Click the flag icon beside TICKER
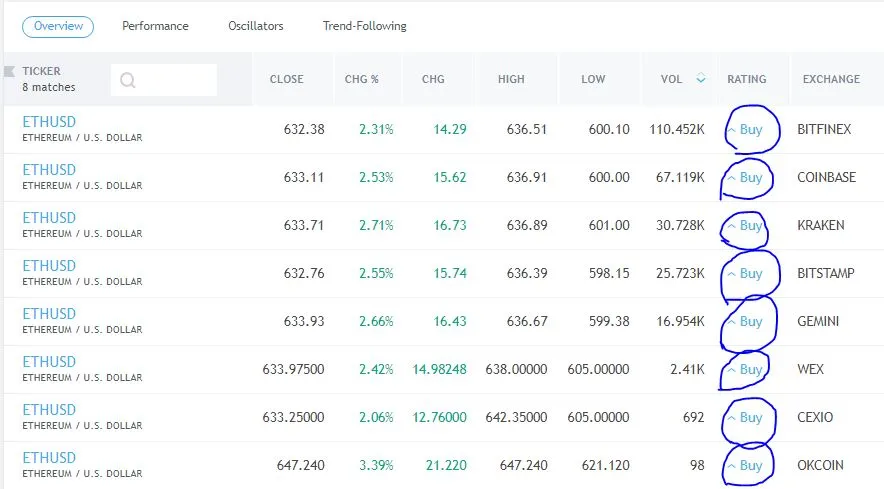 (x=9, y=71)
